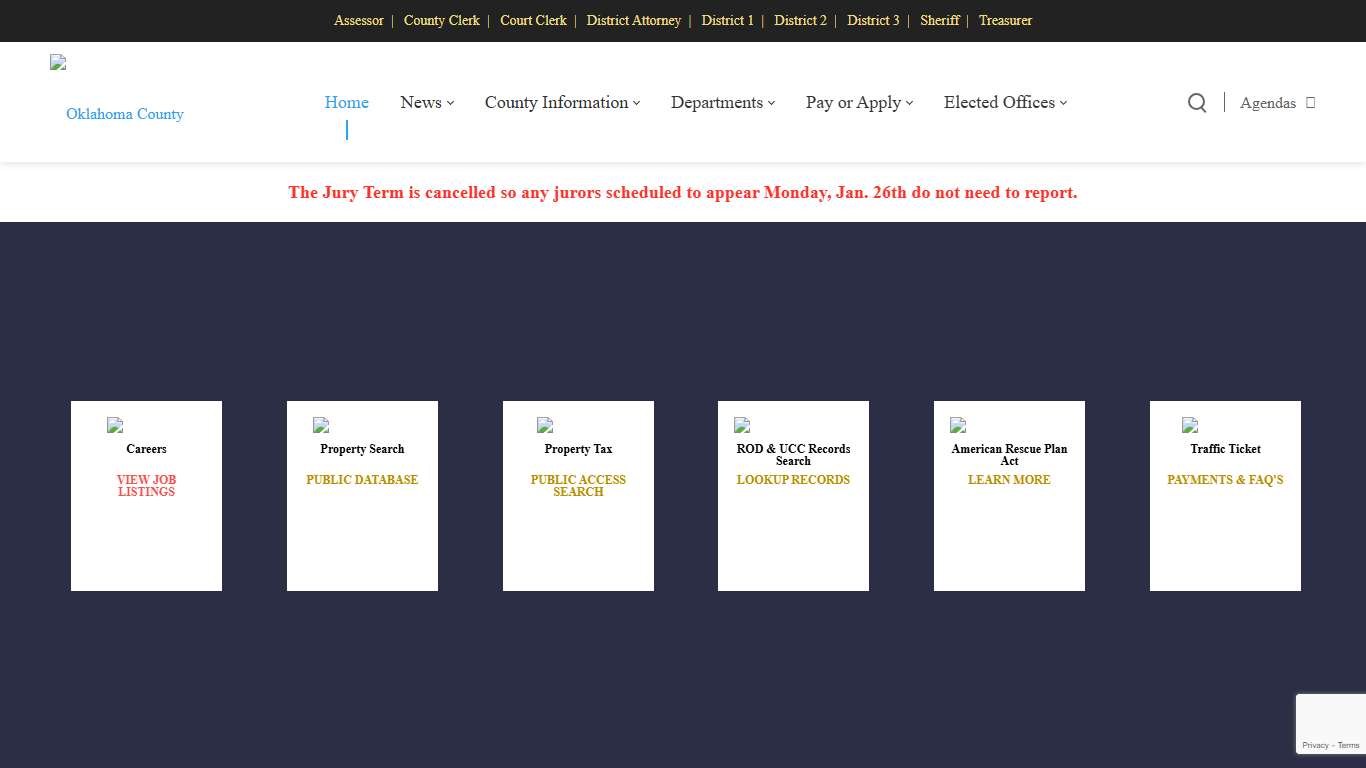Click the Oklahoma County logo image

pyautogui.click(x=58, y=63)
